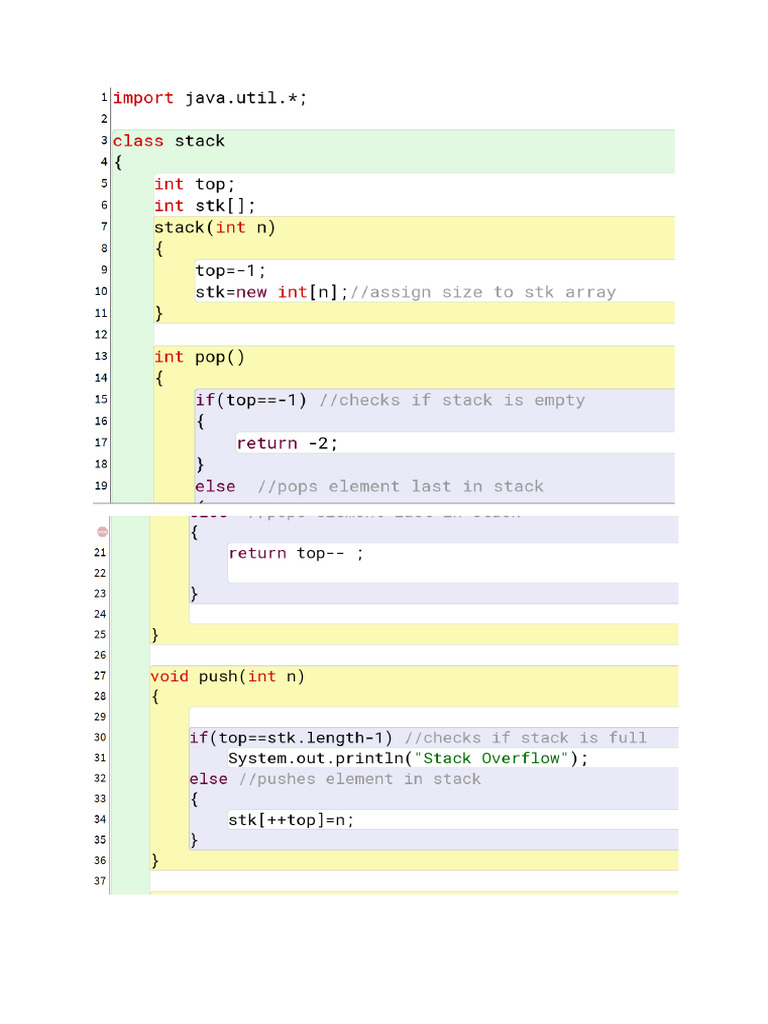Click the 'import' keyword on line 1
The height and width of the screenshot is (1024, 768).
[143, 98]
